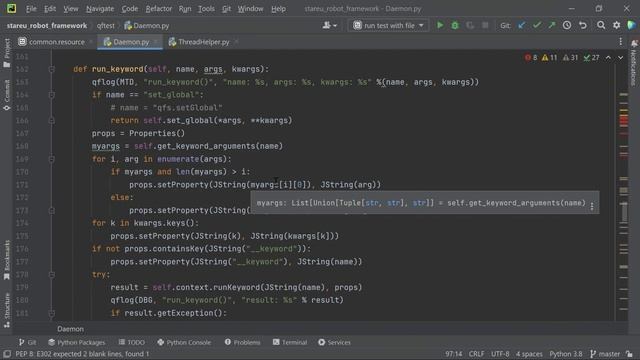Screen dimensions: 640x360
Task: Click the typos indicator 27
Action: click(x=591, y=58)
